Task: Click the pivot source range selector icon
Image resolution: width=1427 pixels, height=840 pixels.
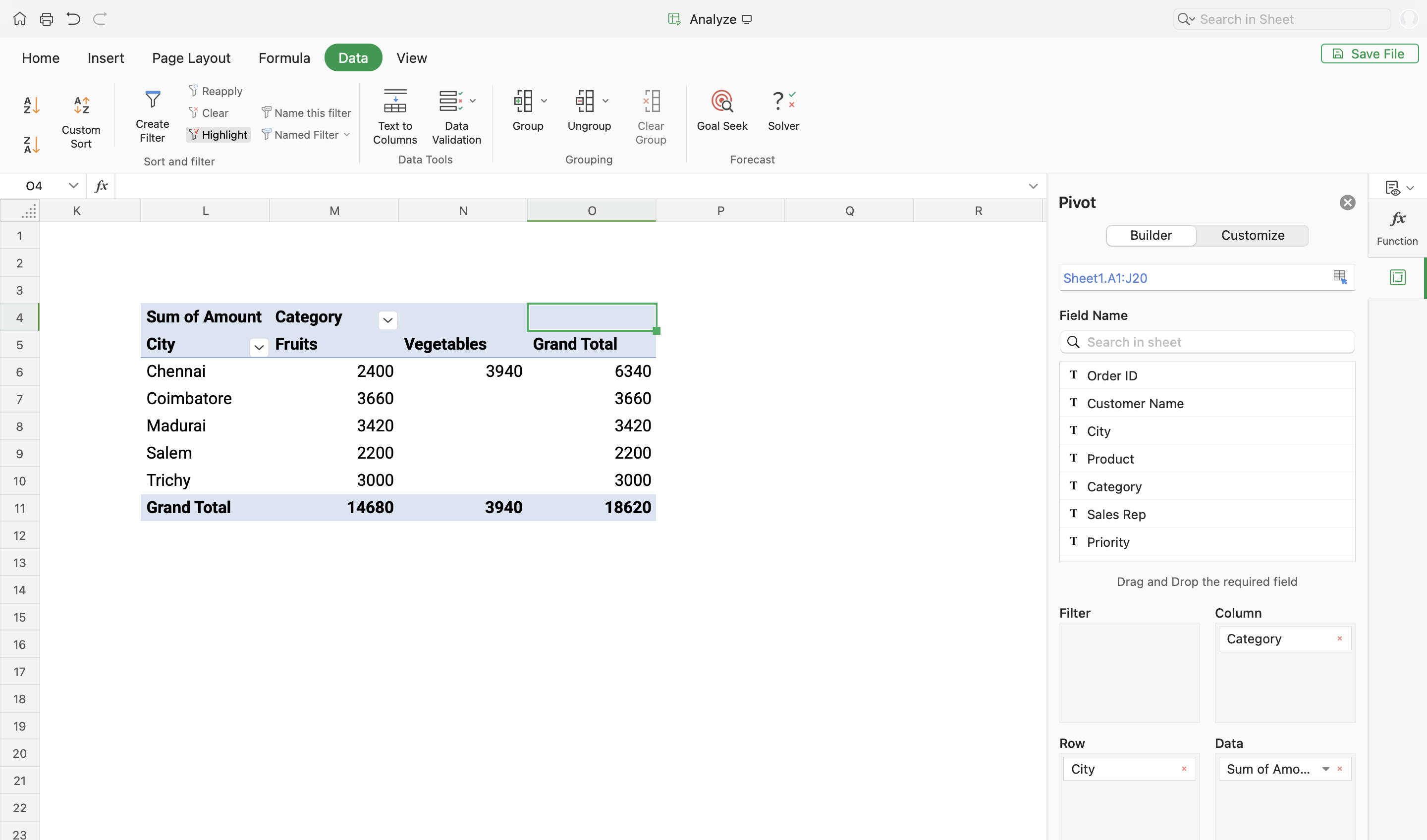Action: click(1339, 277)
